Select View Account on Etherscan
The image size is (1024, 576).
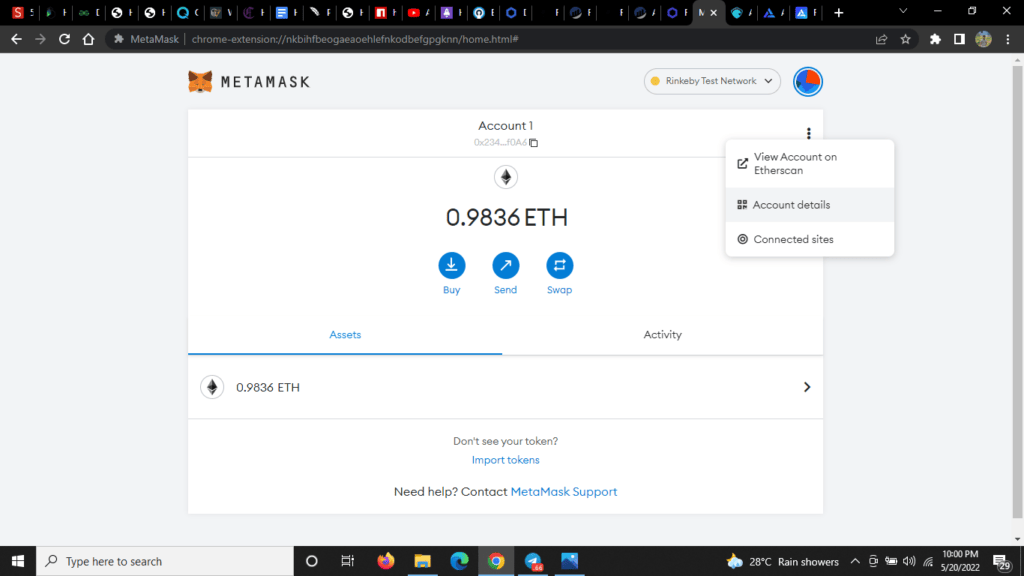pyautogui.click(x=810, y=163)
